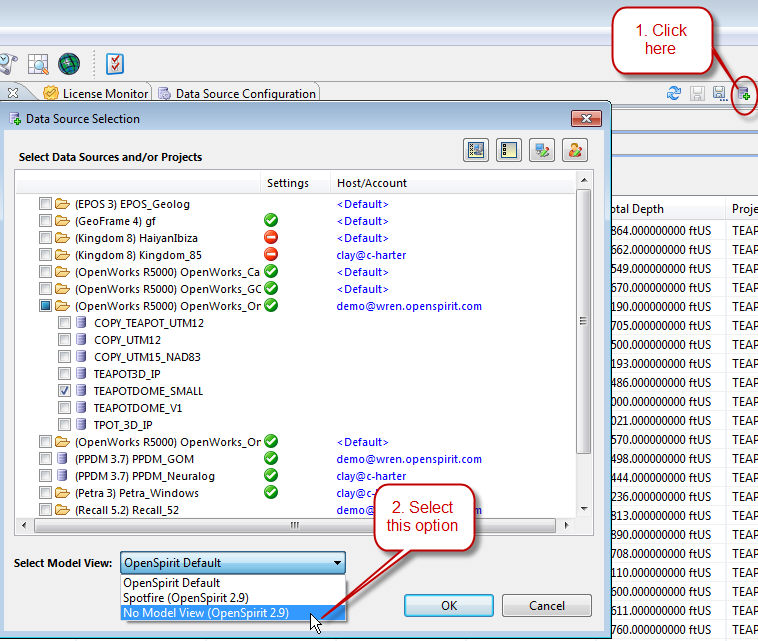The width and height of the screenshot is (758, 641).
Task: Click License Monitor tab icon
Action: point(51,93)
